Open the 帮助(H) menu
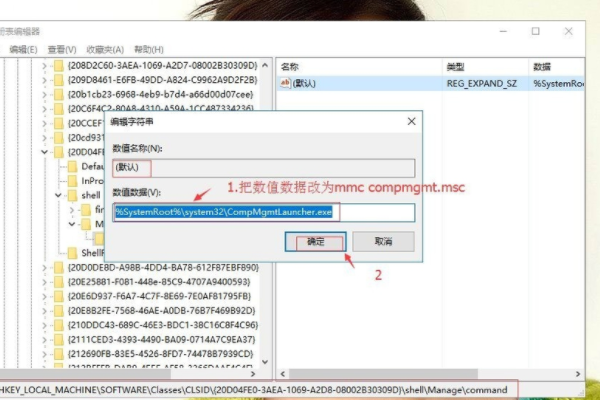600x400 pixels. (149, 49)
